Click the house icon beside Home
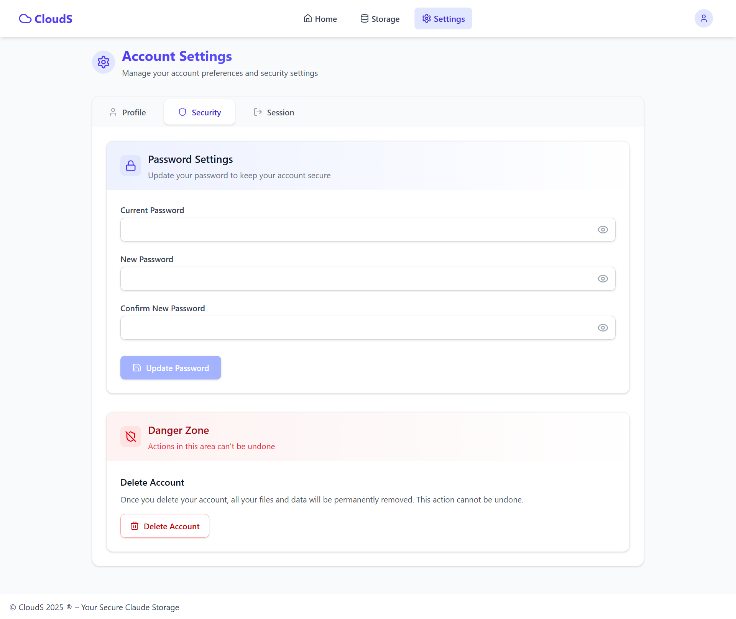The image size is (736, 619). coord(307,18)
